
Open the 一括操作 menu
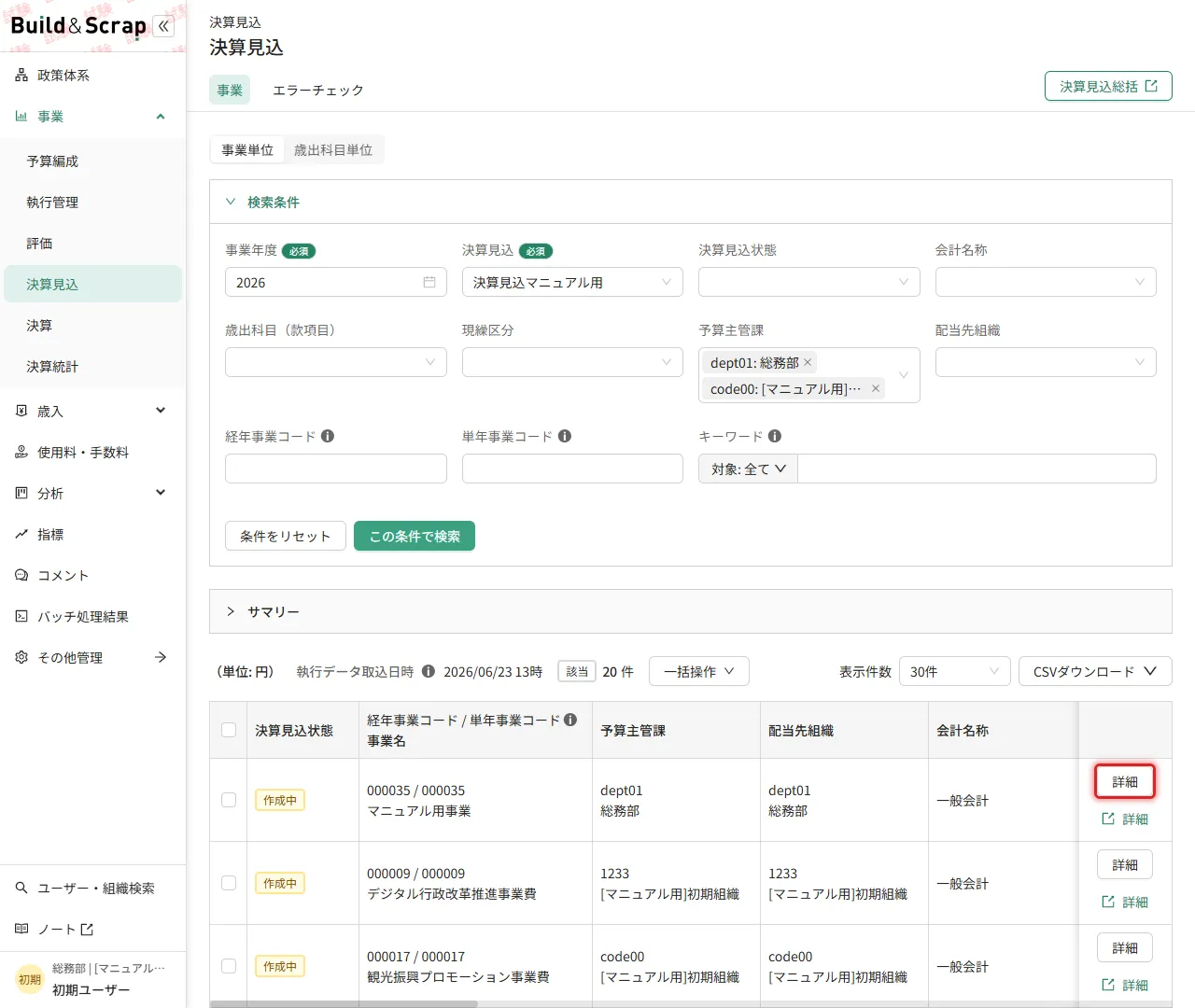point(699,671)
